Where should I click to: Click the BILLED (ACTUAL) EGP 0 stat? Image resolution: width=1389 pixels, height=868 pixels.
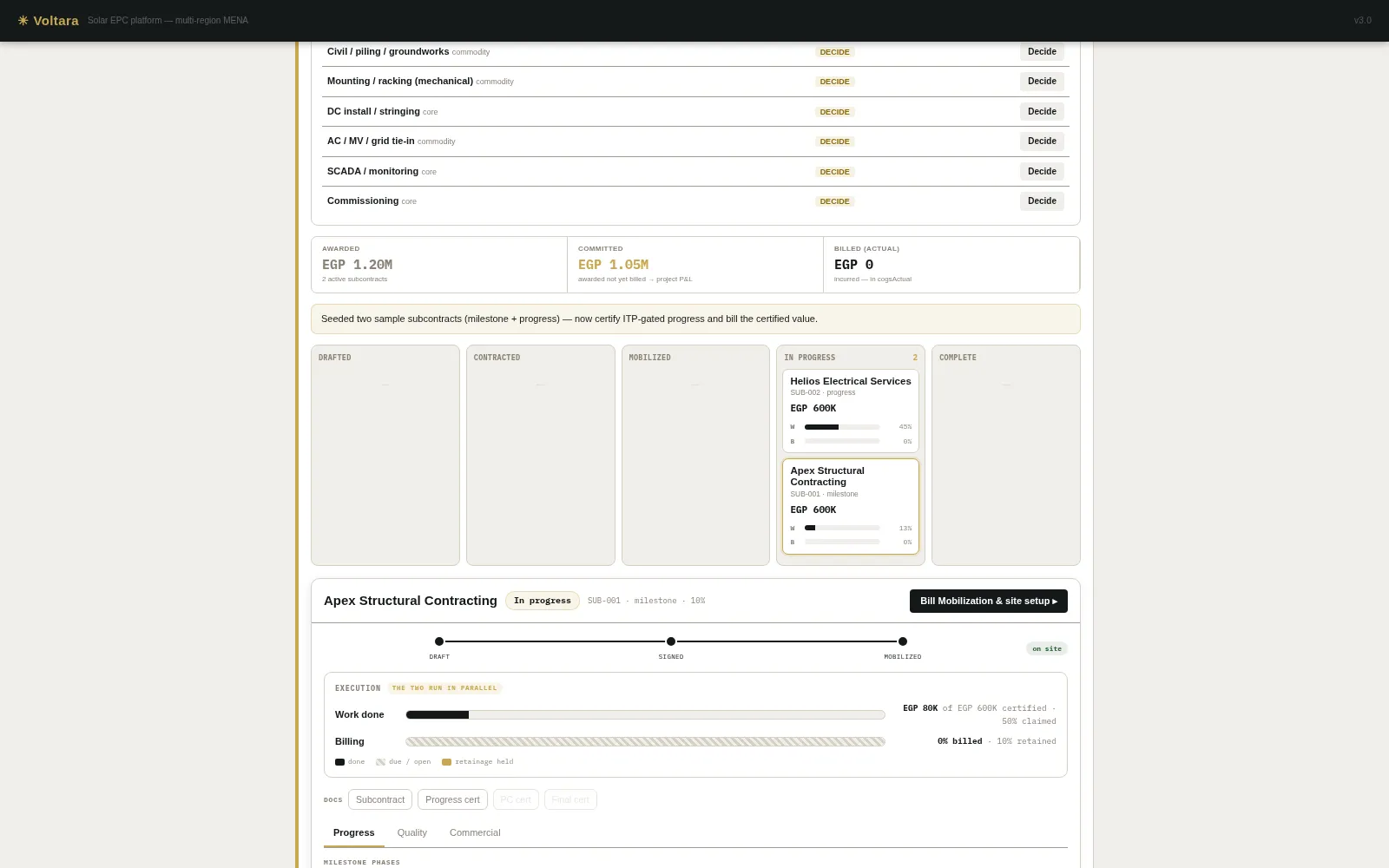pyautogui.click(x=951, y=265)
